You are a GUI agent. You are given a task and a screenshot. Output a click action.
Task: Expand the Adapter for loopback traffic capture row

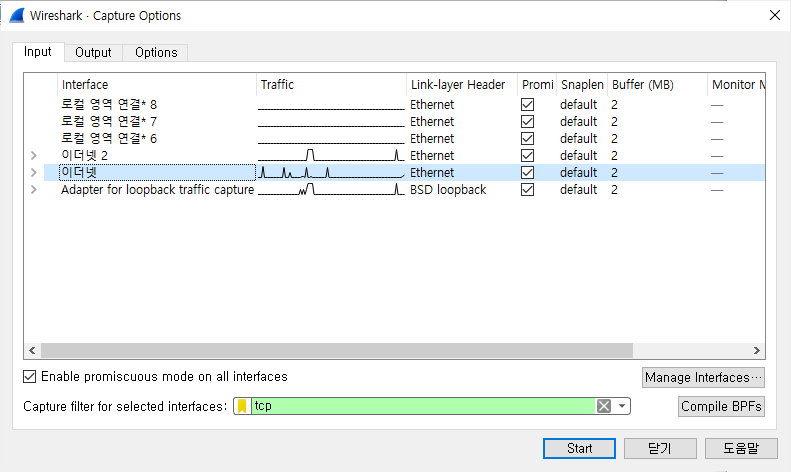click(x=33, y=190)
